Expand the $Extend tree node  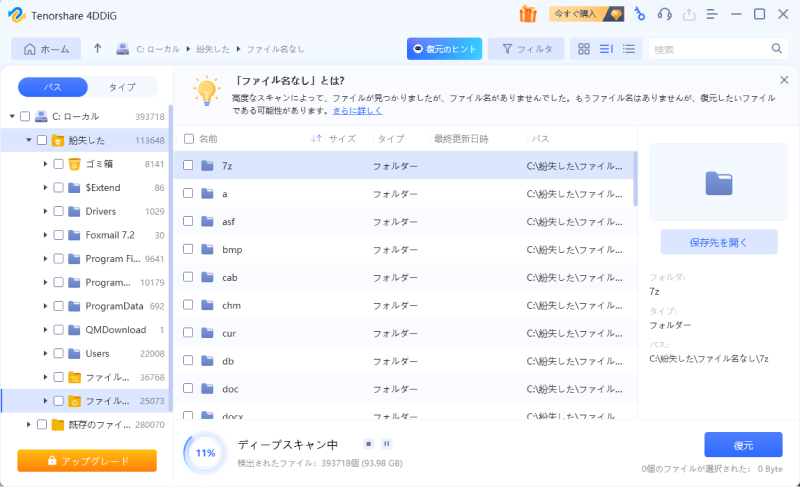click(x=45, y=188)
